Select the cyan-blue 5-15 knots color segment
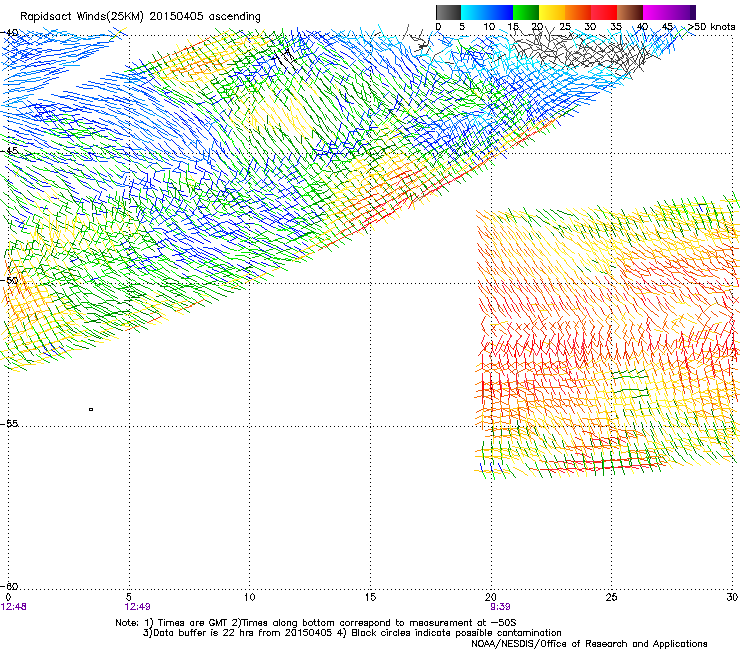The image size is (740, 650). click(487, 12)
